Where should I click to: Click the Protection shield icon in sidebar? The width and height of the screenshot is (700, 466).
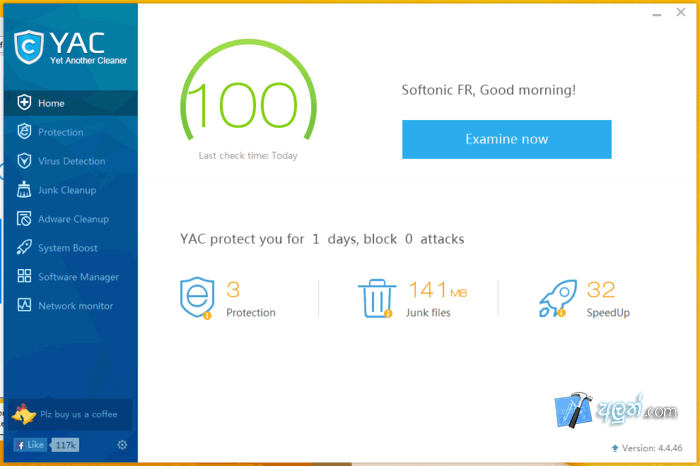coord(24,132)
